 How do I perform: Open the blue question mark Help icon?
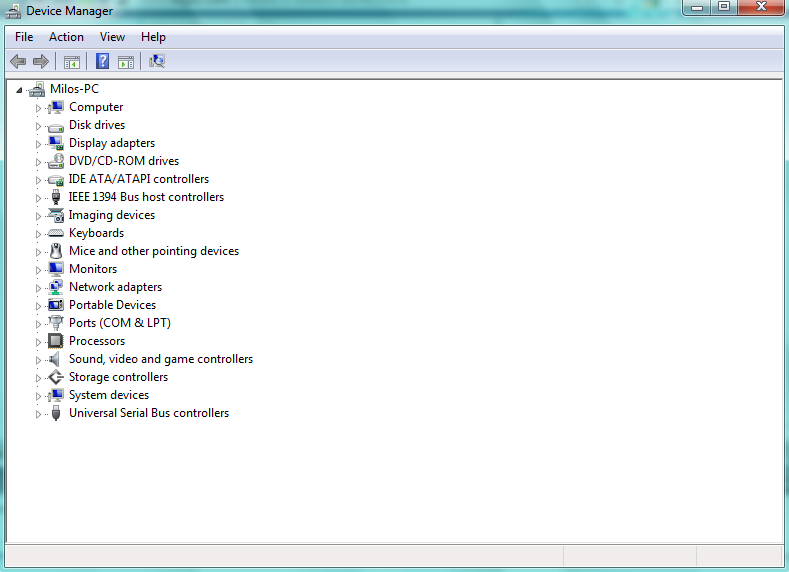pos(103,61)
